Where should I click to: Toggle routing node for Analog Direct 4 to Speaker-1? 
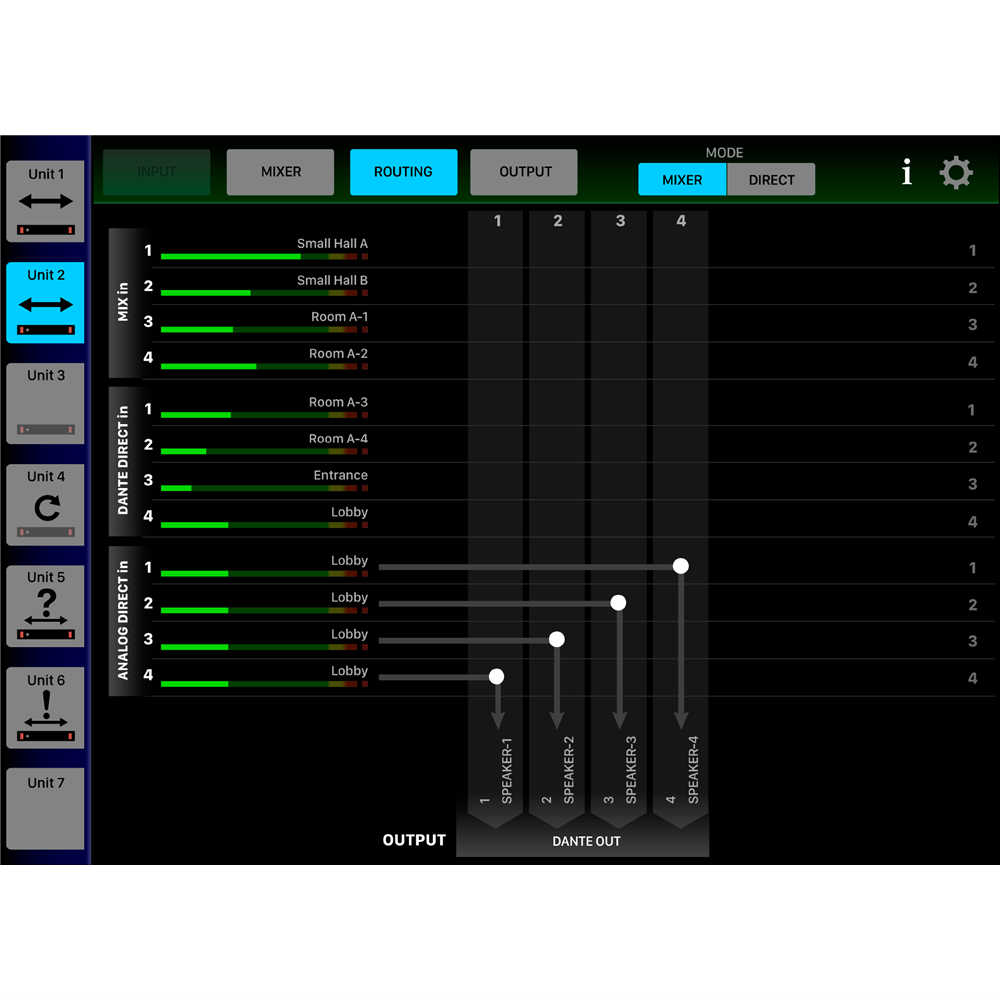(x=496, y=676)
